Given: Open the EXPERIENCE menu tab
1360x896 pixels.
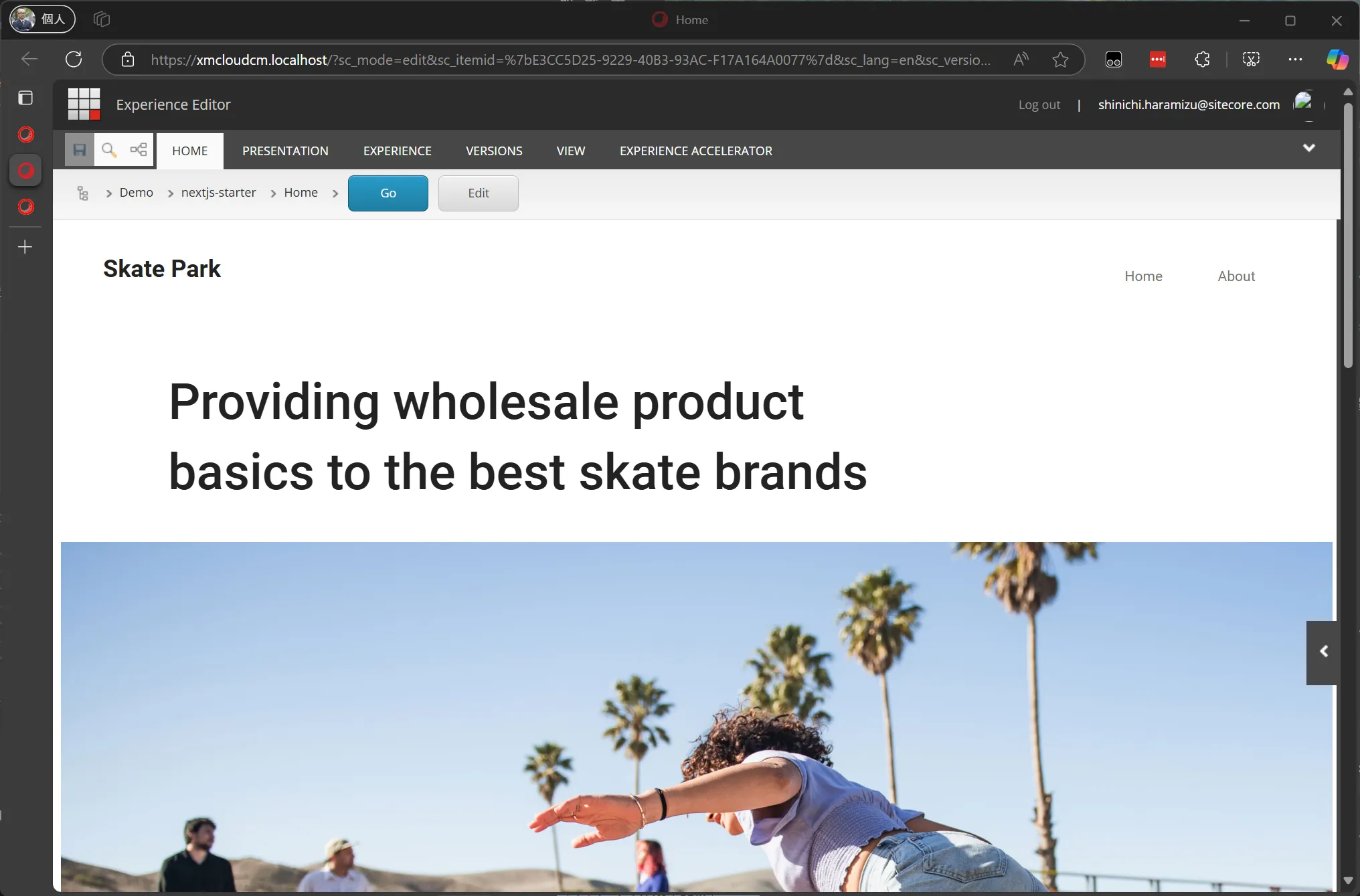Looking at the screenshot, I should (396, 150).
